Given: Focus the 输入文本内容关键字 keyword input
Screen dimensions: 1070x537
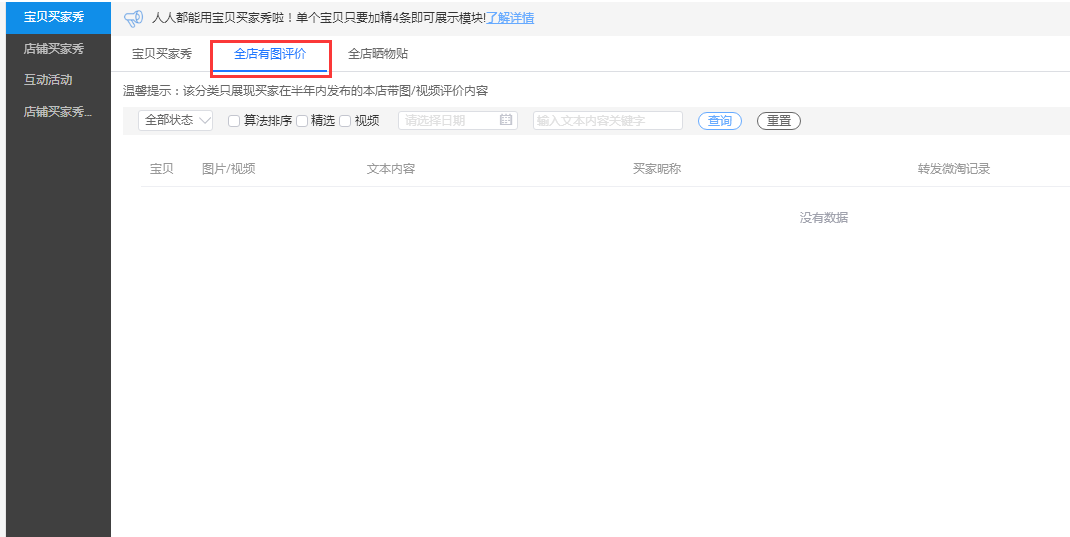Looking at the screenshot, I should 607,120.
